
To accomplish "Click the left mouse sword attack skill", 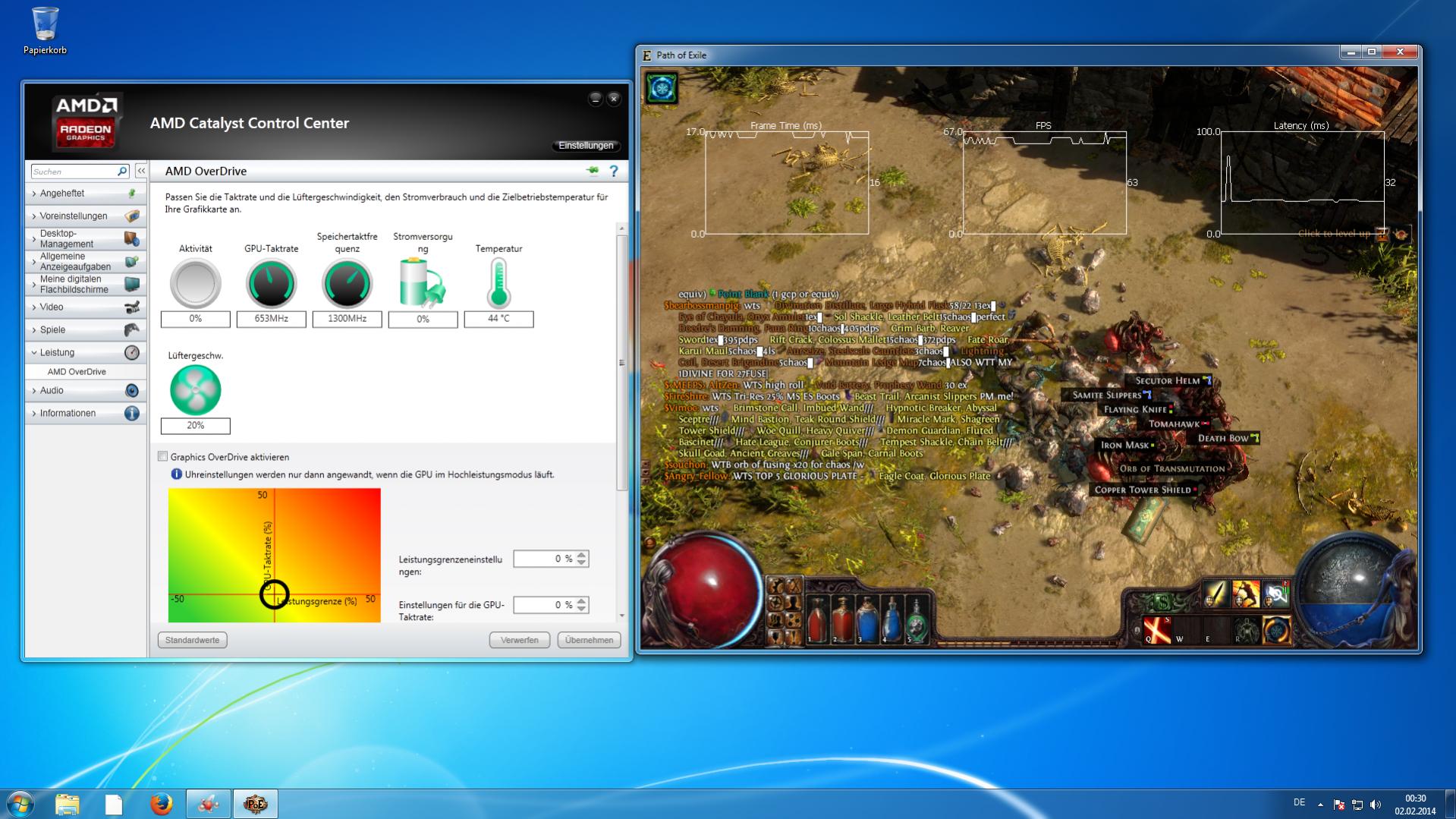I will coord(1216,594).
